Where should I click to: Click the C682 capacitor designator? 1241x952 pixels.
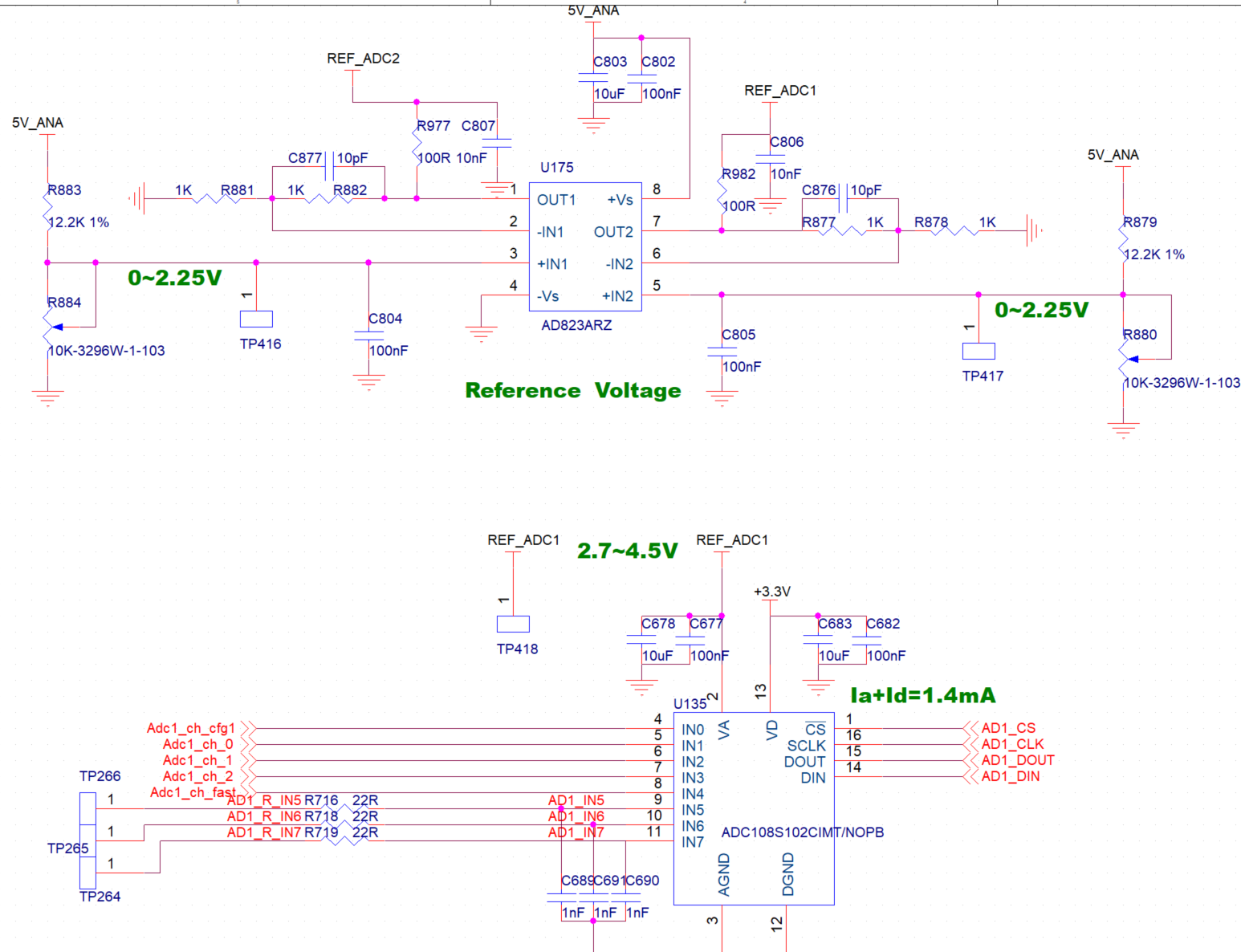point(883,624)
